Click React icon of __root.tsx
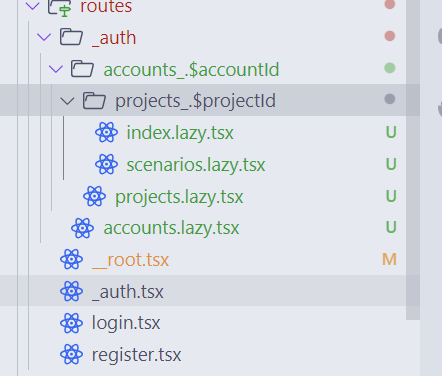 (71, 259)
